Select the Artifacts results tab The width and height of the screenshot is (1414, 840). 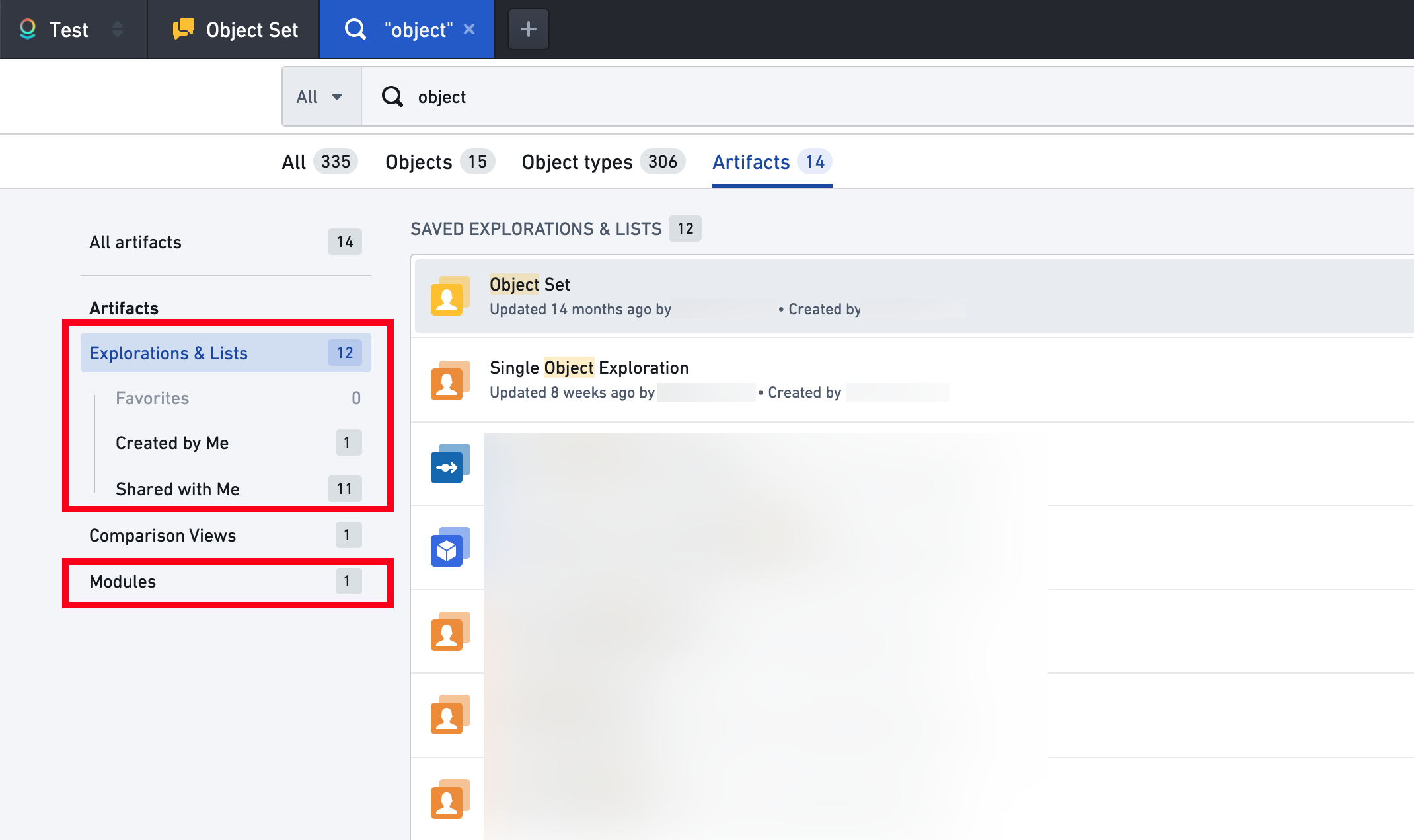[772, 162]
